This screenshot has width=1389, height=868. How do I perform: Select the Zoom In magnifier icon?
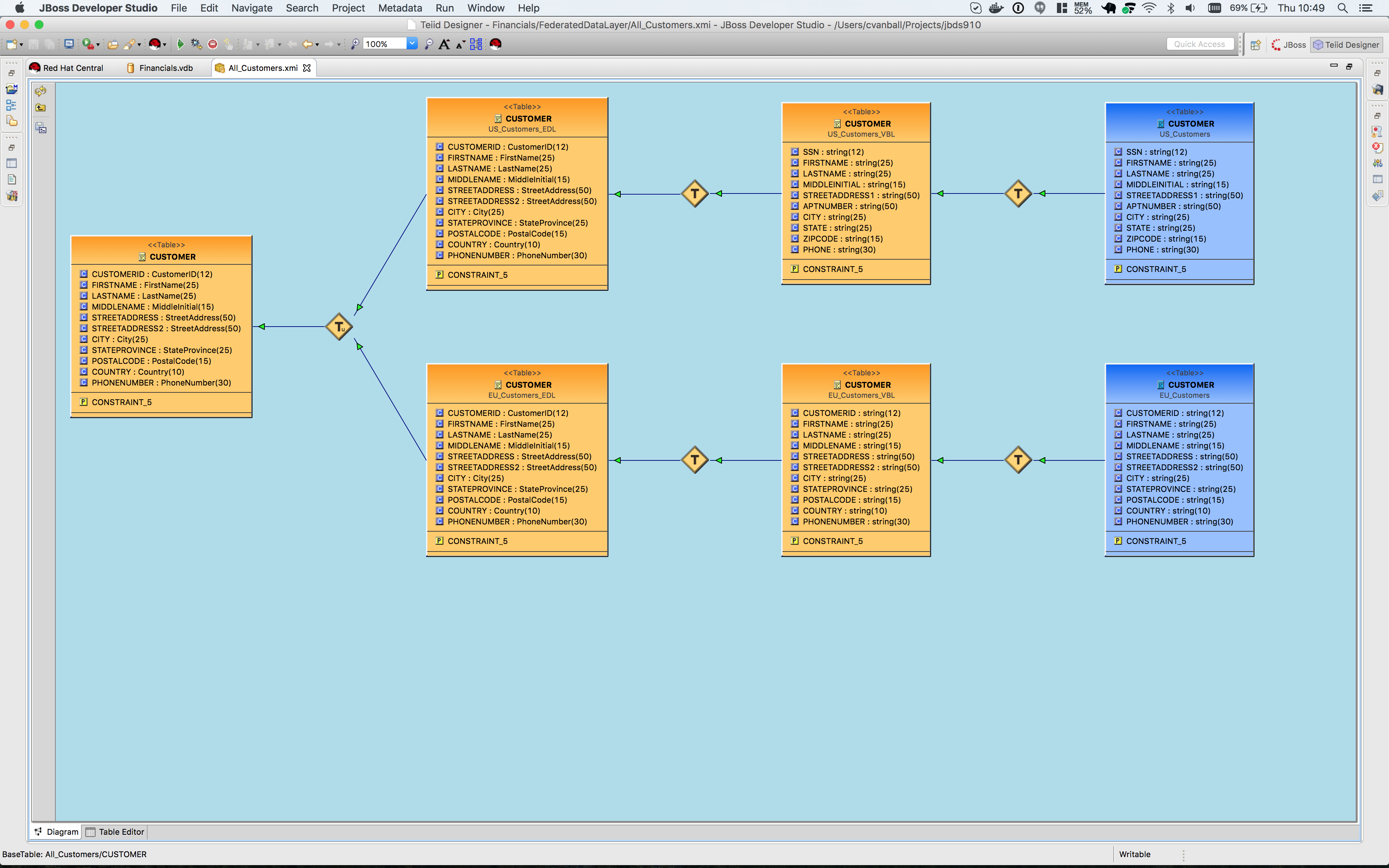[x=355, y=44]
